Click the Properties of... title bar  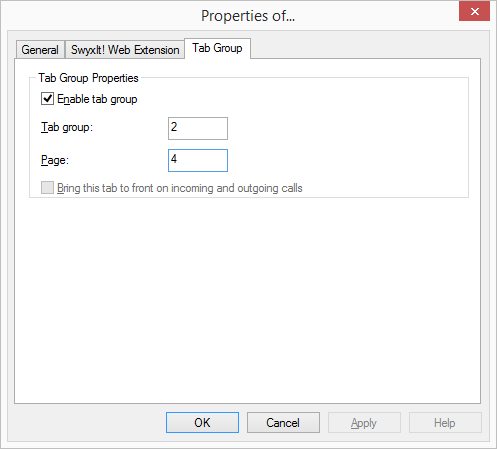coord(248,16)
